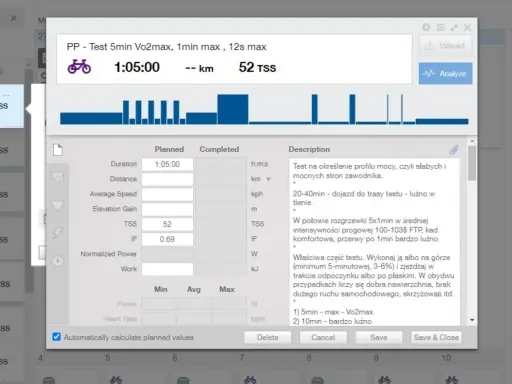Click gray workout icon under day 4
The width and height of the screenshot is (512, 384).
point(49,380)
